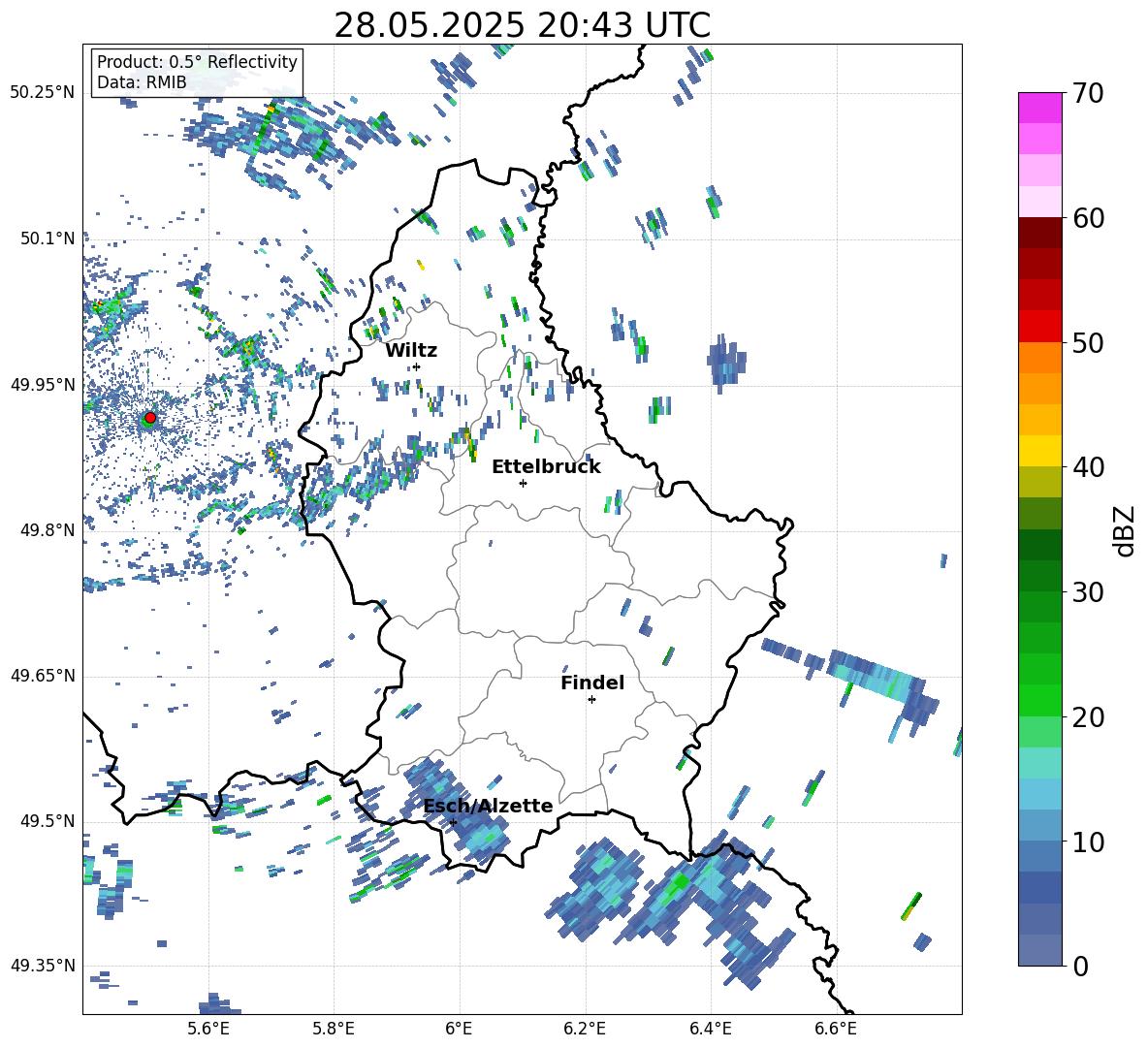Click the 6°E longitude label
The height and width of the screenshot is (1048, 1148).
click(459, 1029)
